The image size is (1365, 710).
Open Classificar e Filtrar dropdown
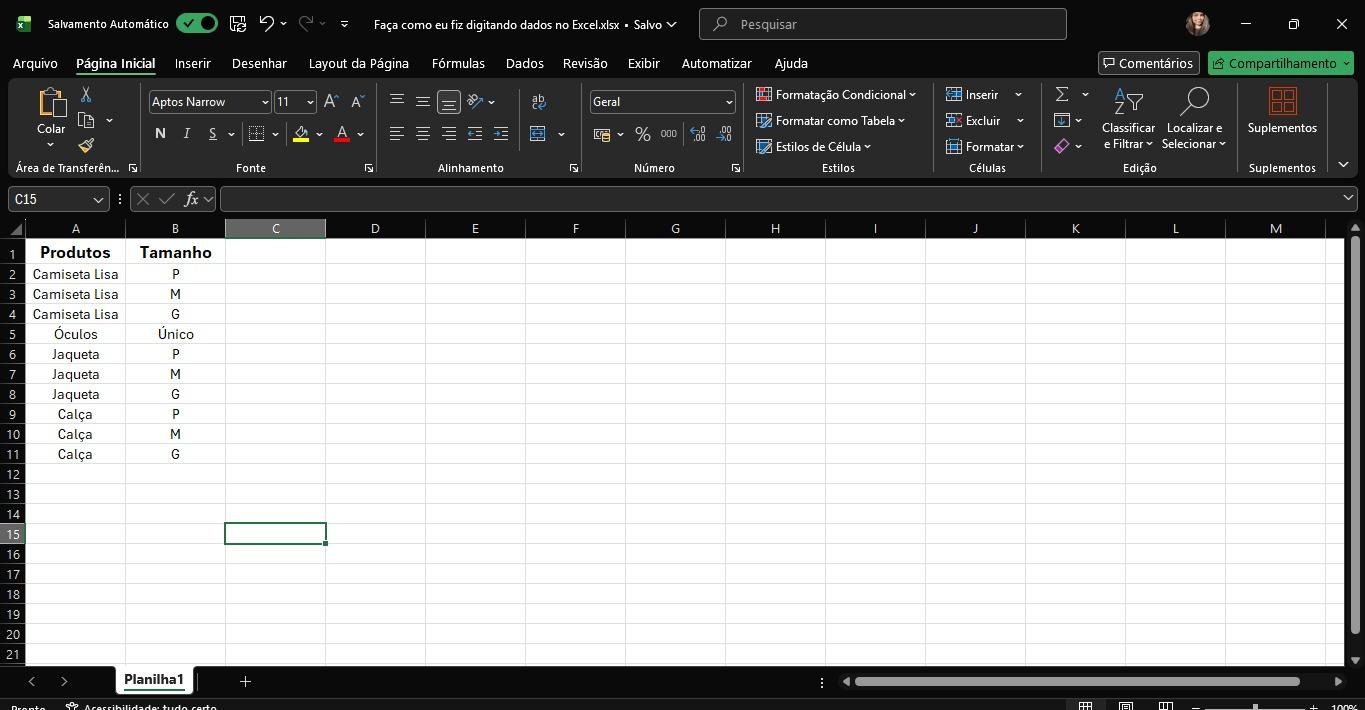click(1128, 118)
